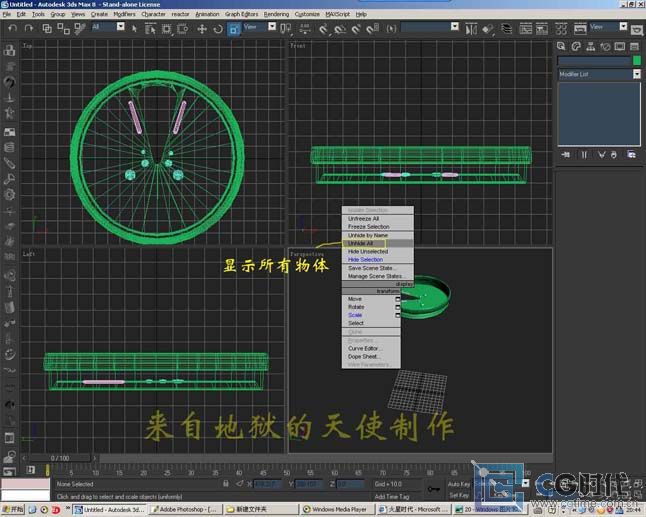Open the Render Scene dialog icon
Viewport: 646px width, 517px height.
tap(580, 29)
